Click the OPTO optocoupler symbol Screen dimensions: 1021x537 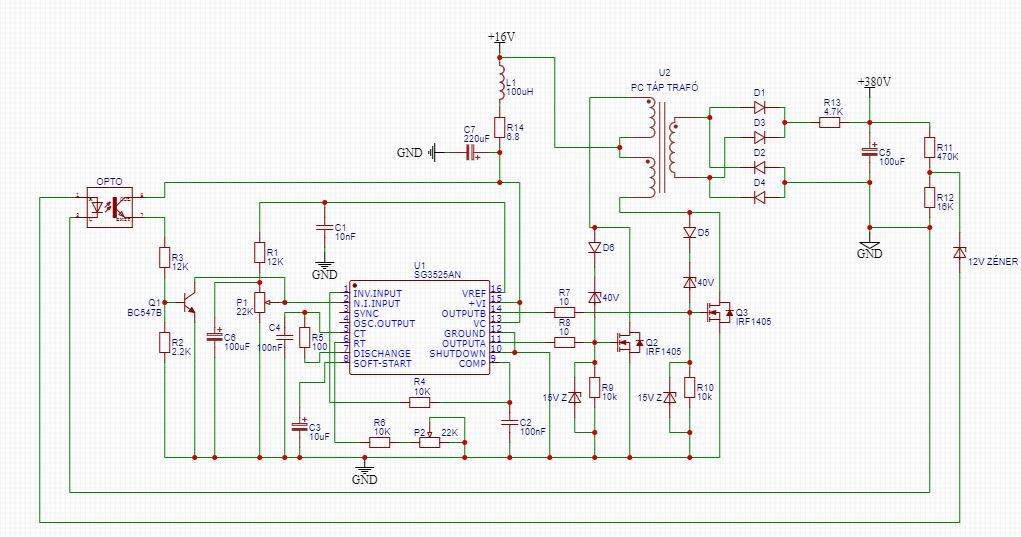[110, 208]
